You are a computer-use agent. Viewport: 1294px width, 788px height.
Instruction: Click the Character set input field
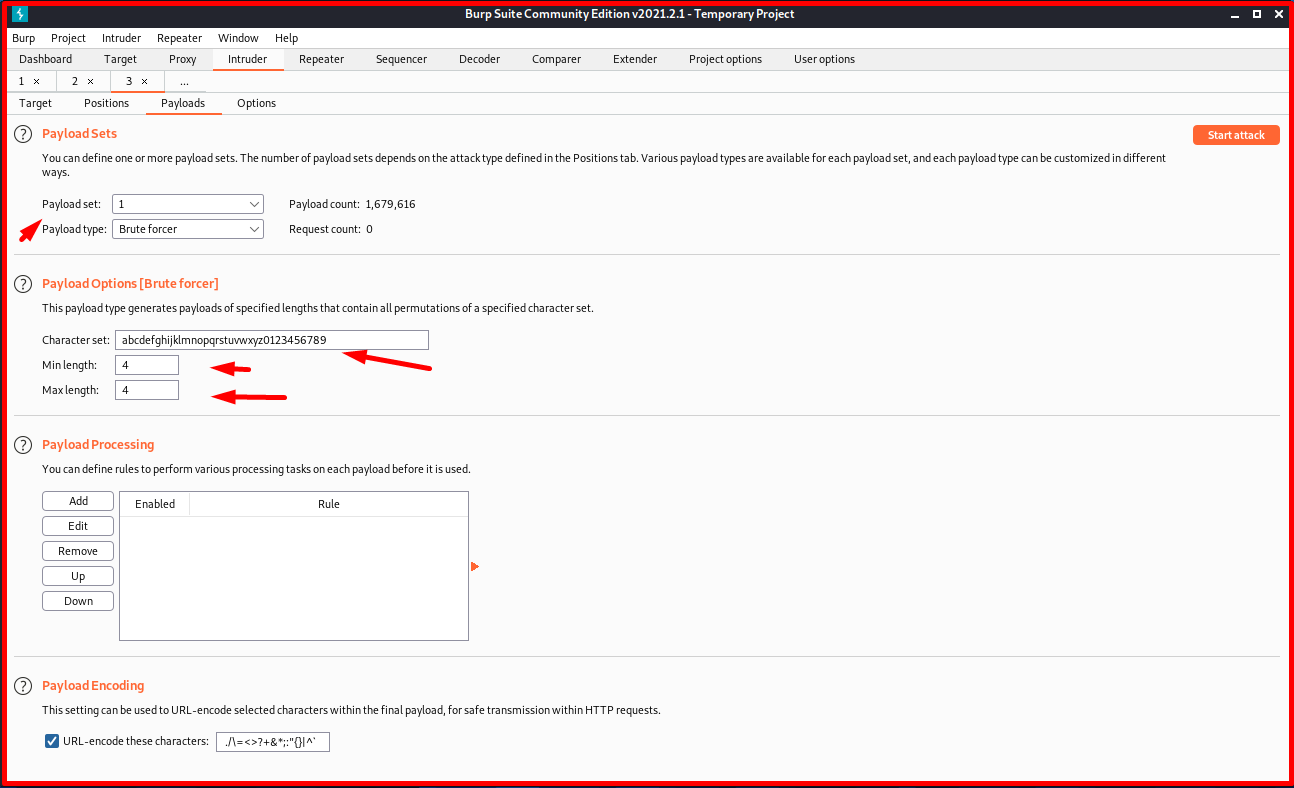[272, 340]
